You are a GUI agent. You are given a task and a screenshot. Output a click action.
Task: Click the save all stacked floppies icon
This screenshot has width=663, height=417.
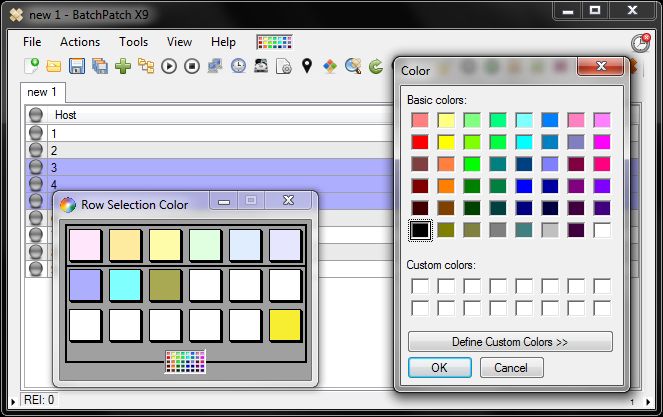point(100,66)
